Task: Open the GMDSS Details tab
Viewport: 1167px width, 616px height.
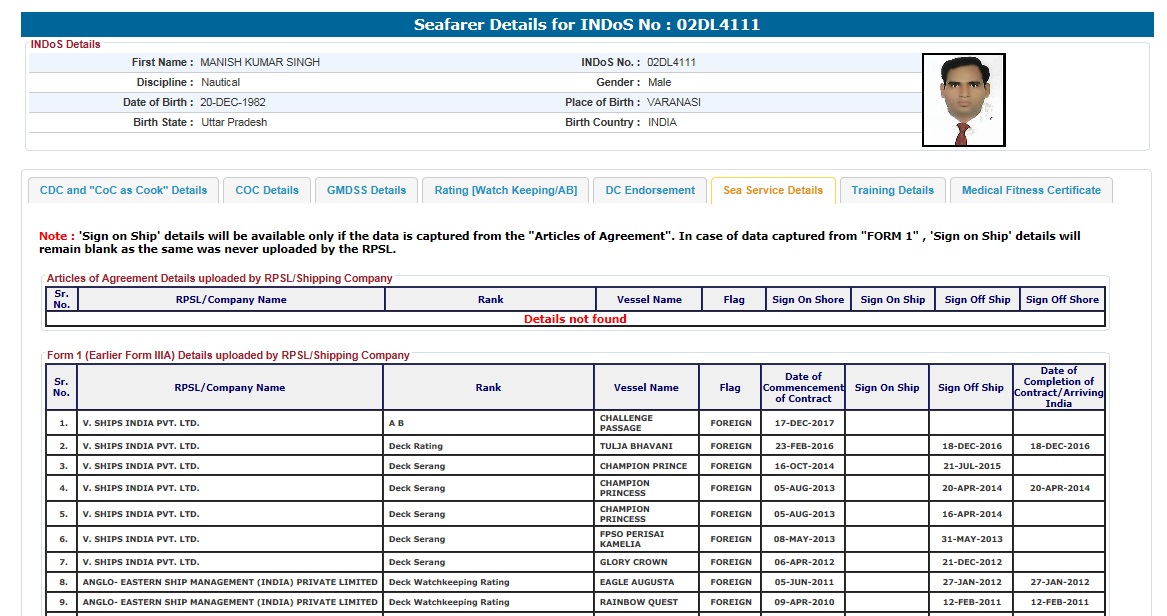Action: [x=367, y=190]
